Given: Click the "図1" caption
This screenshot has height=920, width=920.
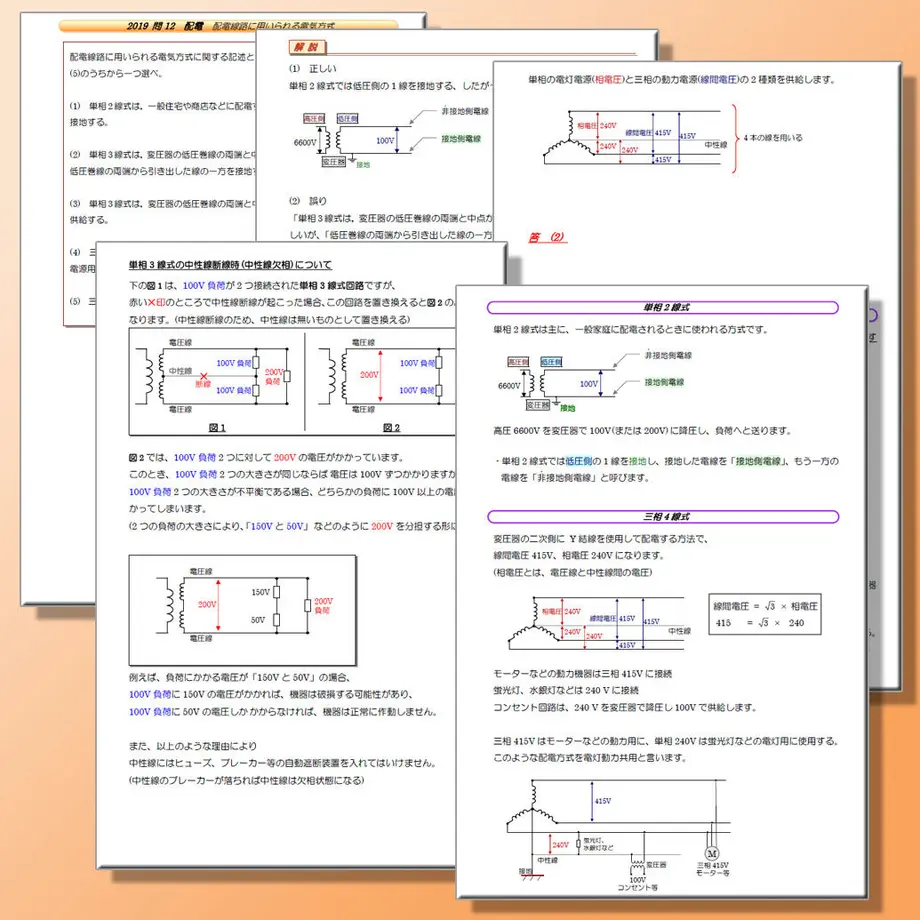Looking at the screenshot, I should (x=217, y=427).
